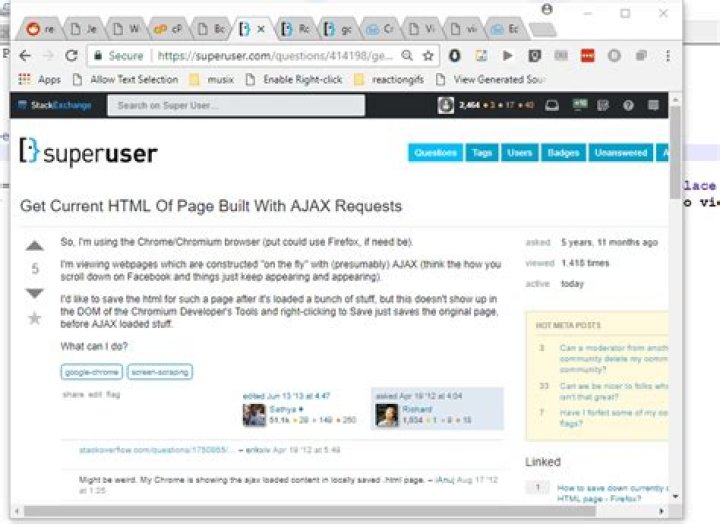The height and width of the screenshot is (524, 720).
Task: Open achievements icon in top bar
Action: pyautogui.click(x=579, y=105)
